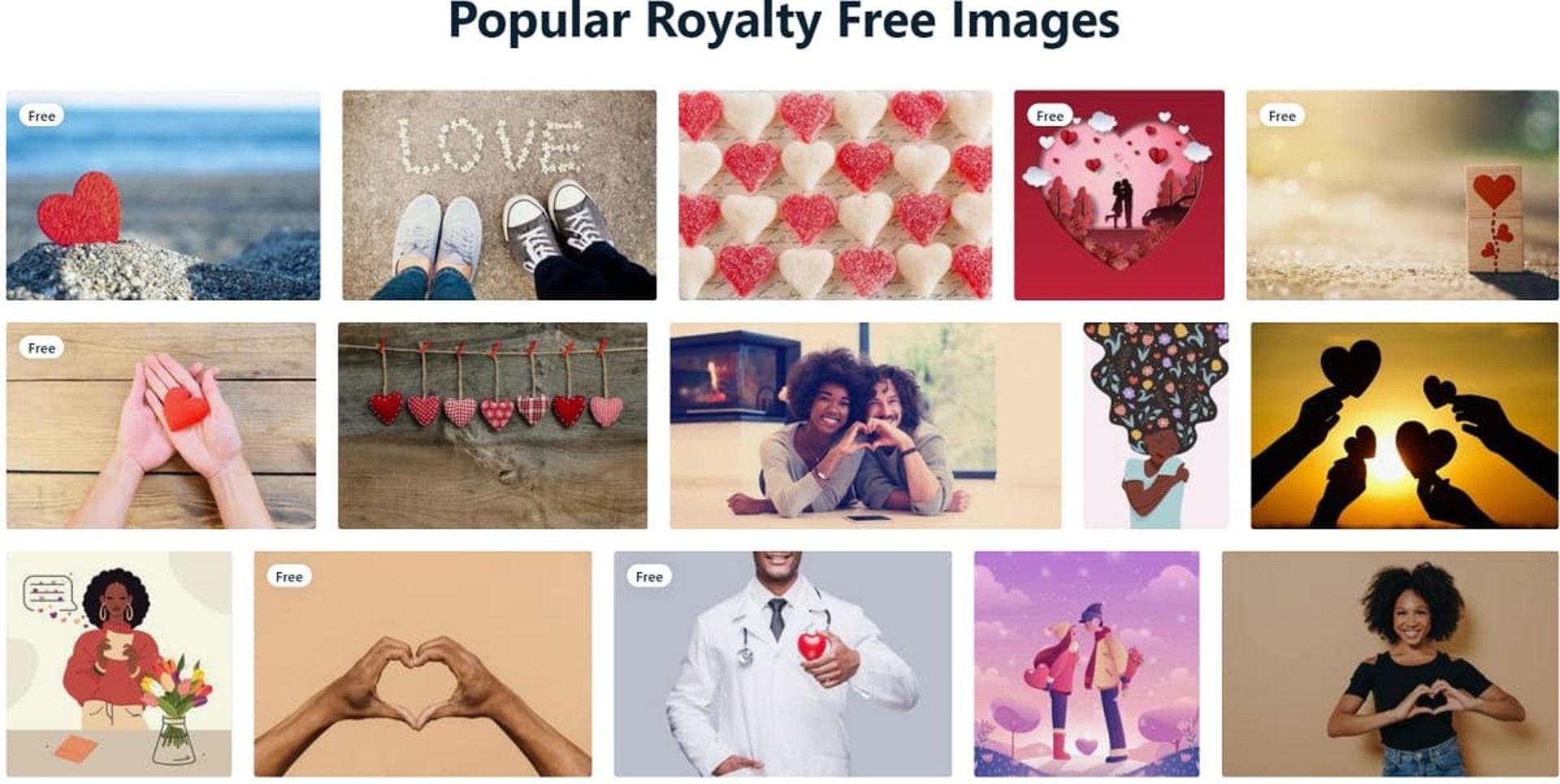This screenshot has height=784, width=1560.
Task: Select the sunset silhouette hands holding hearts image
Action: pos(1404,426)
